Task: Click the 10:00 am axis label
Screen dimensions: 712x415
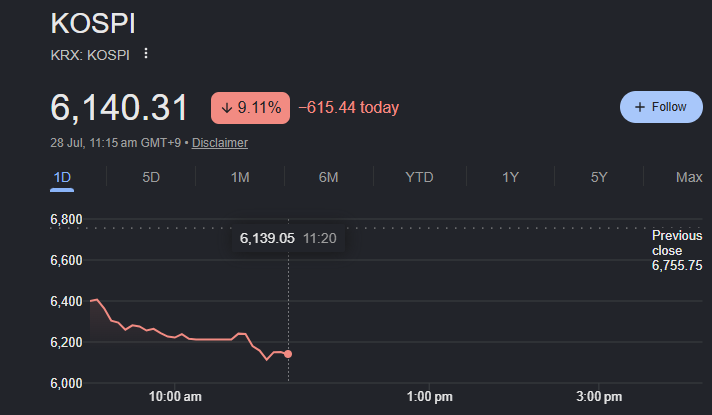Action: click(175, 396)
